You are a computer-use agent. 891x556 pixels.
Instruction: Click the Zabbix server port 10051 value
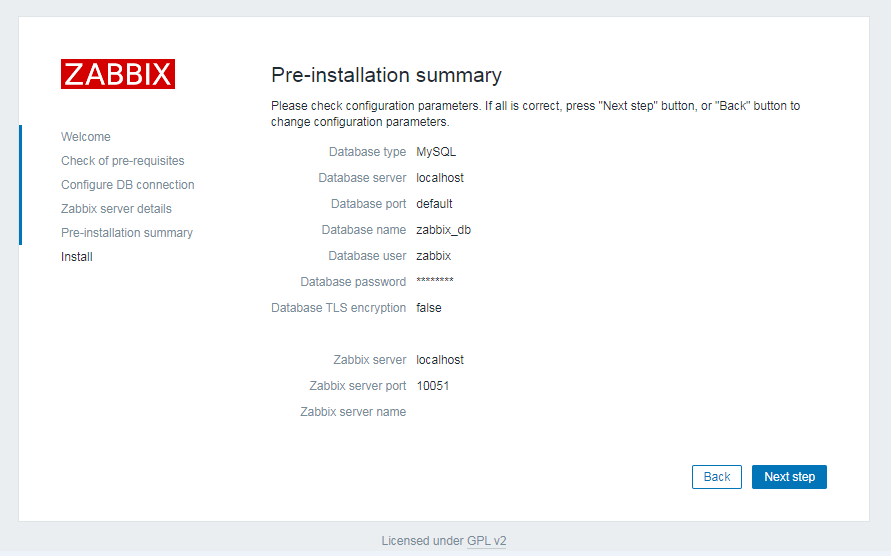[x=432, y=386]
